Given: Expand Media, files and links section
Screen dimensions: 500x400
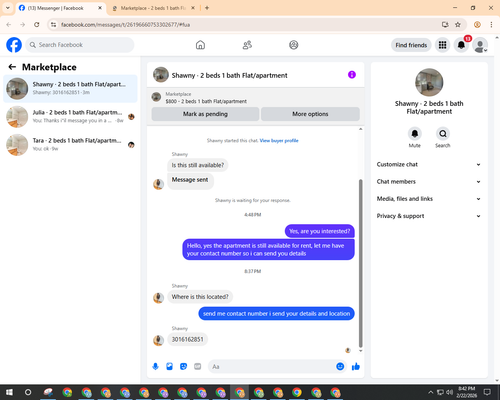Looking at the screenshot, I should (x=429, y=199).
